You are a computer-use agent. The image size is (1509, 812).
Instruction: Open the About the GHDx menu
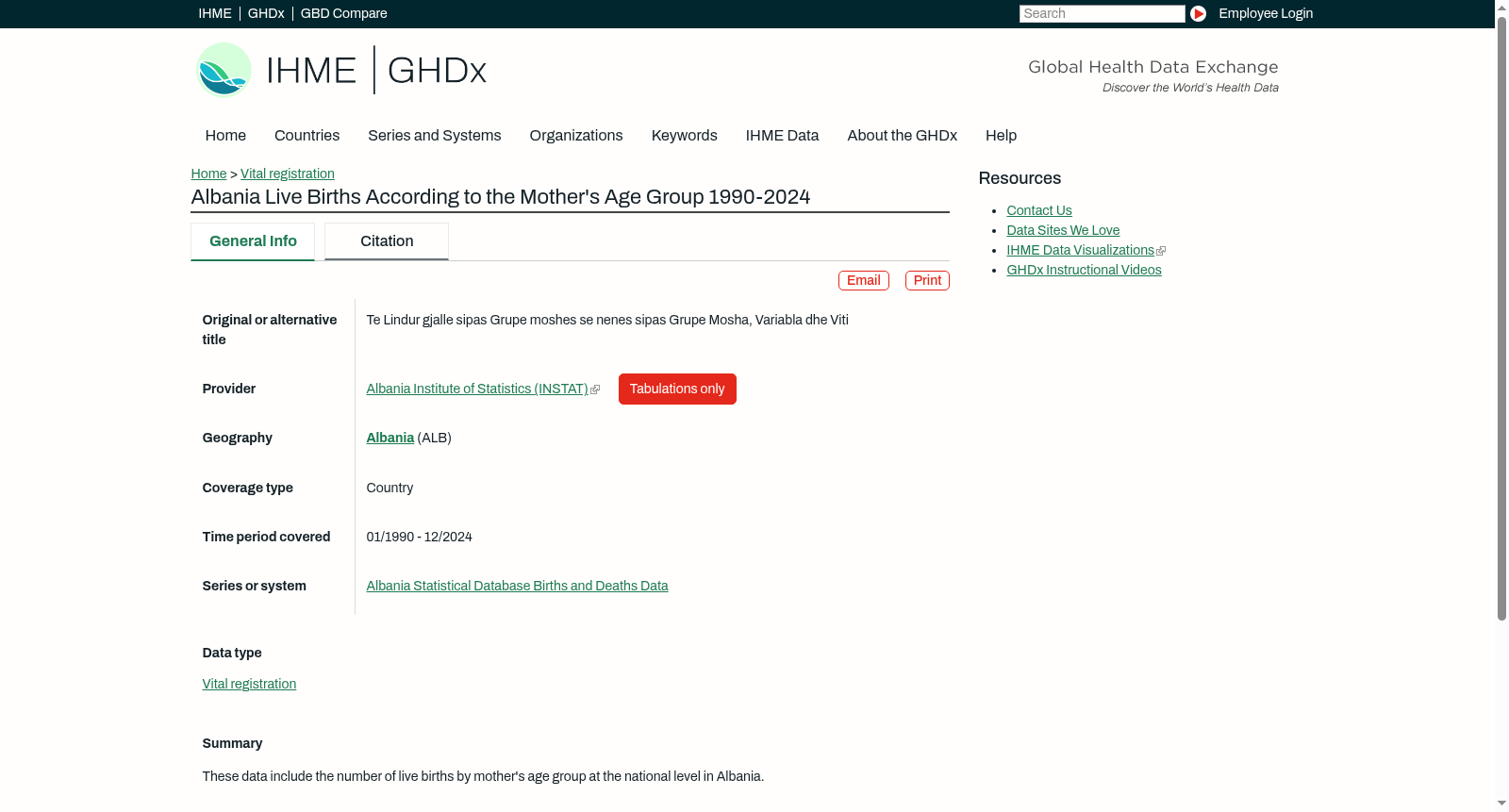point(903,136)
